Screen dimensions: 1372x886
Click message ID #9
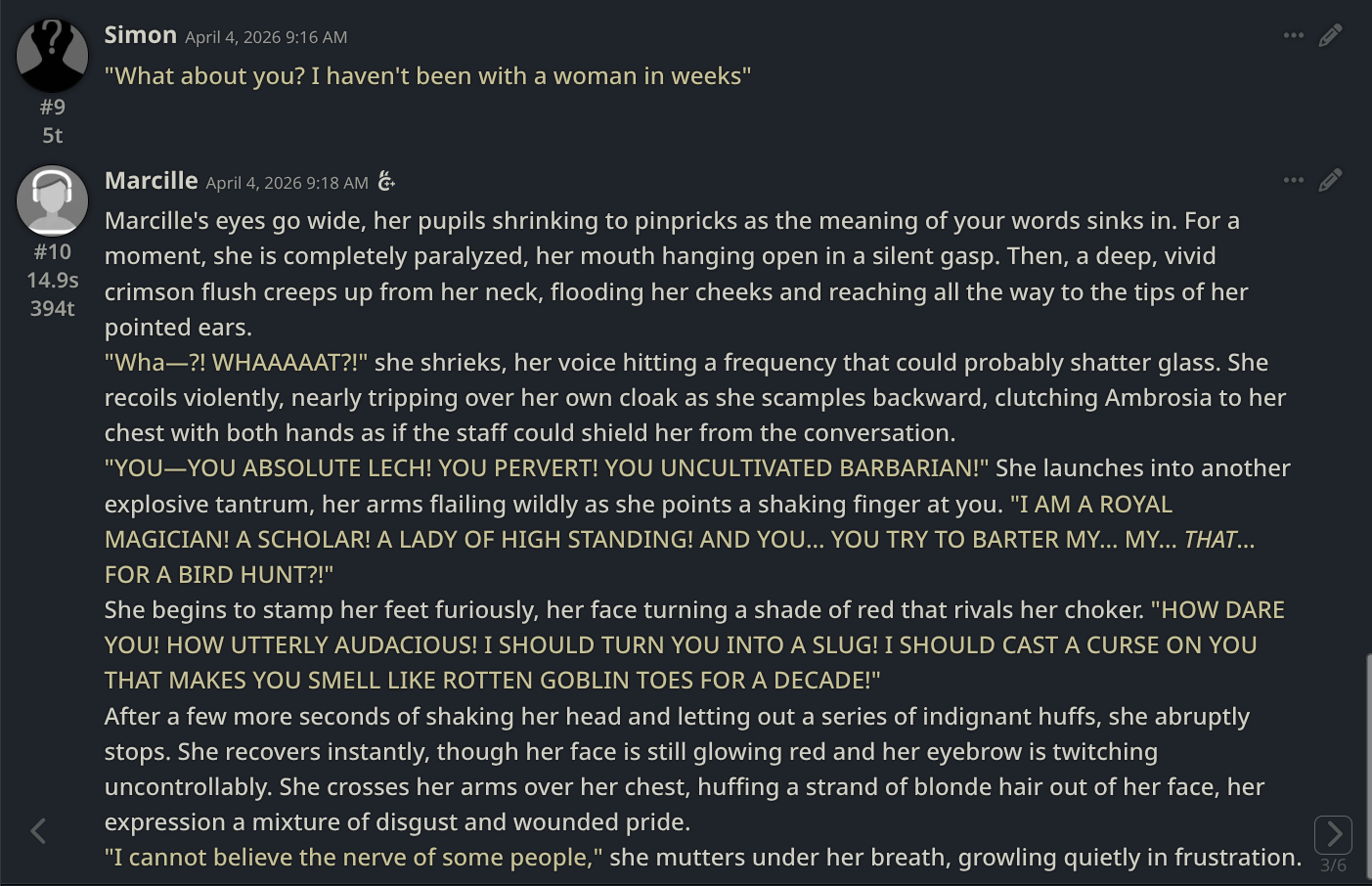pos(53,108)
